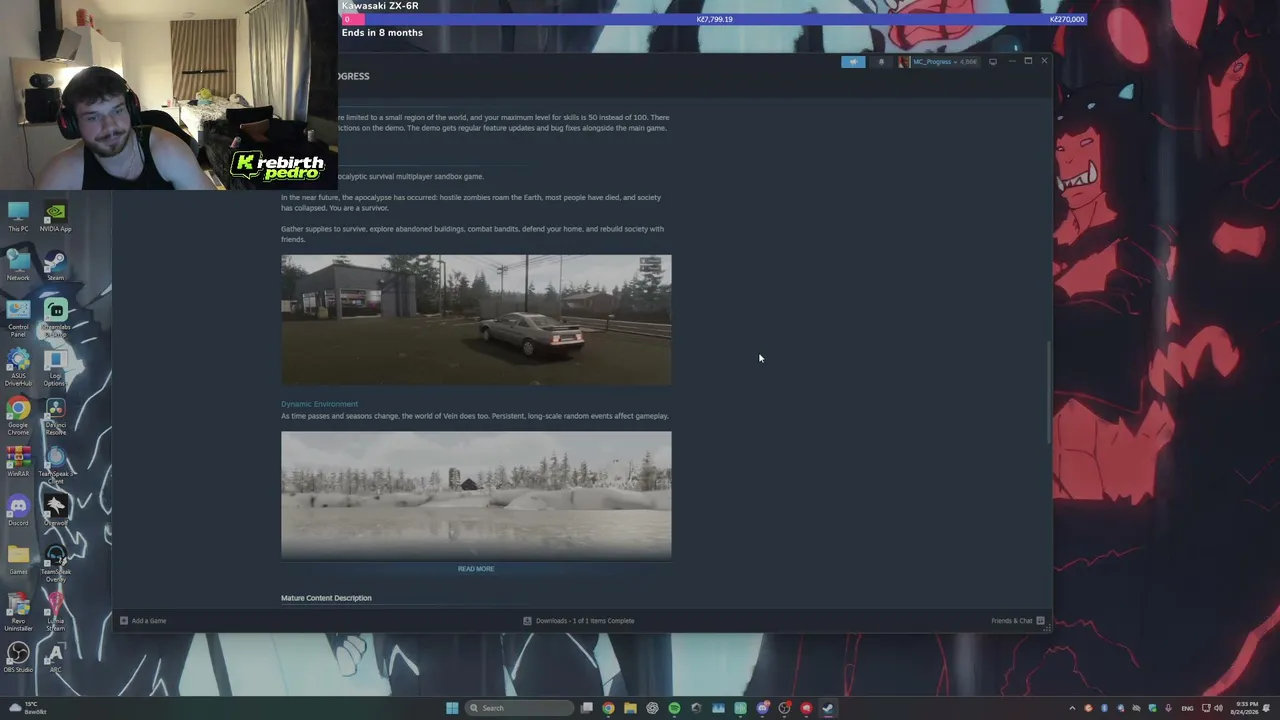This screenshot has height=720, width=1280.
Task: Switch to Steam on the taskbar
Action: 828,708
